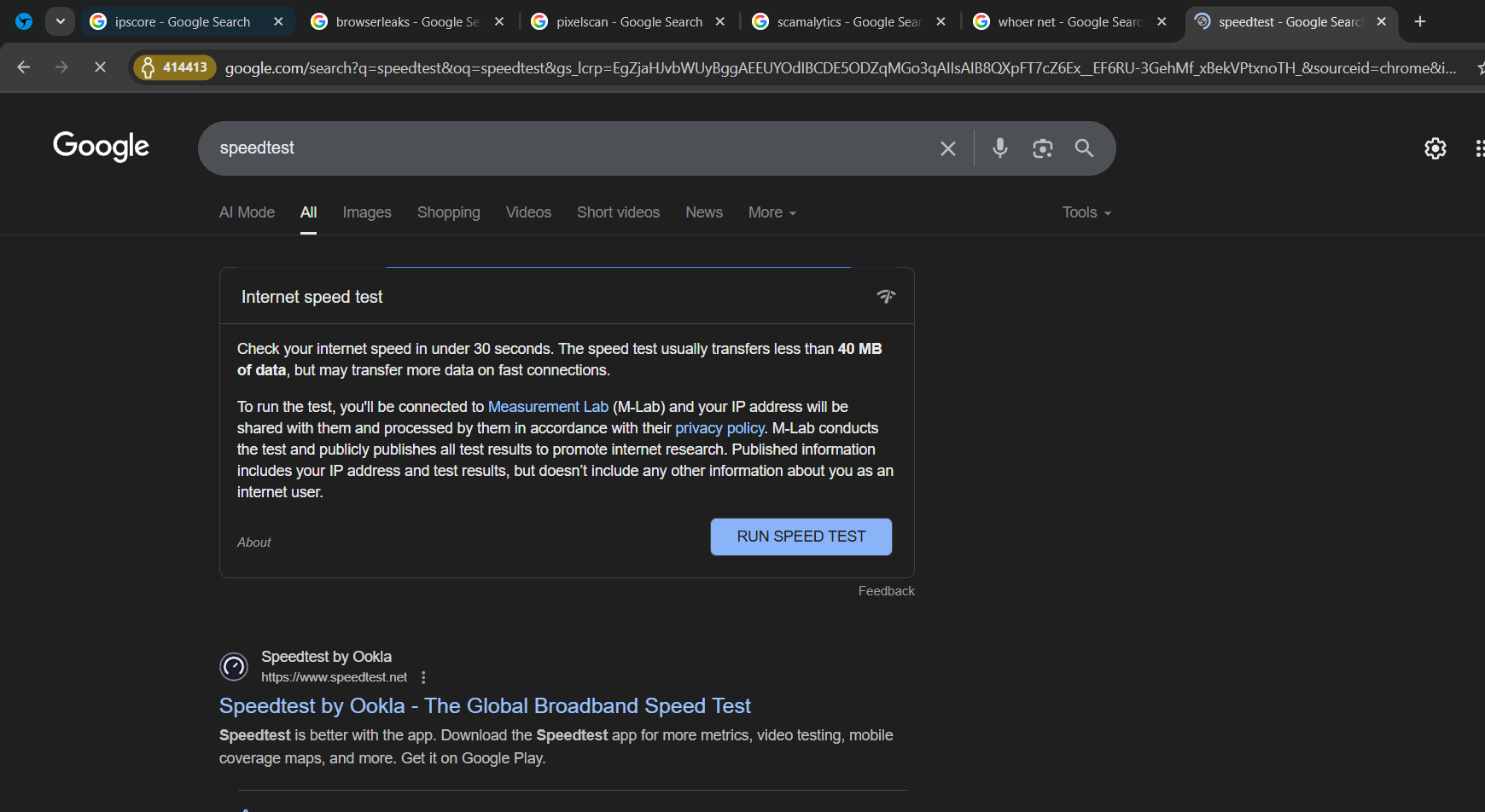Clear the search box with X icon

(947, 148)
